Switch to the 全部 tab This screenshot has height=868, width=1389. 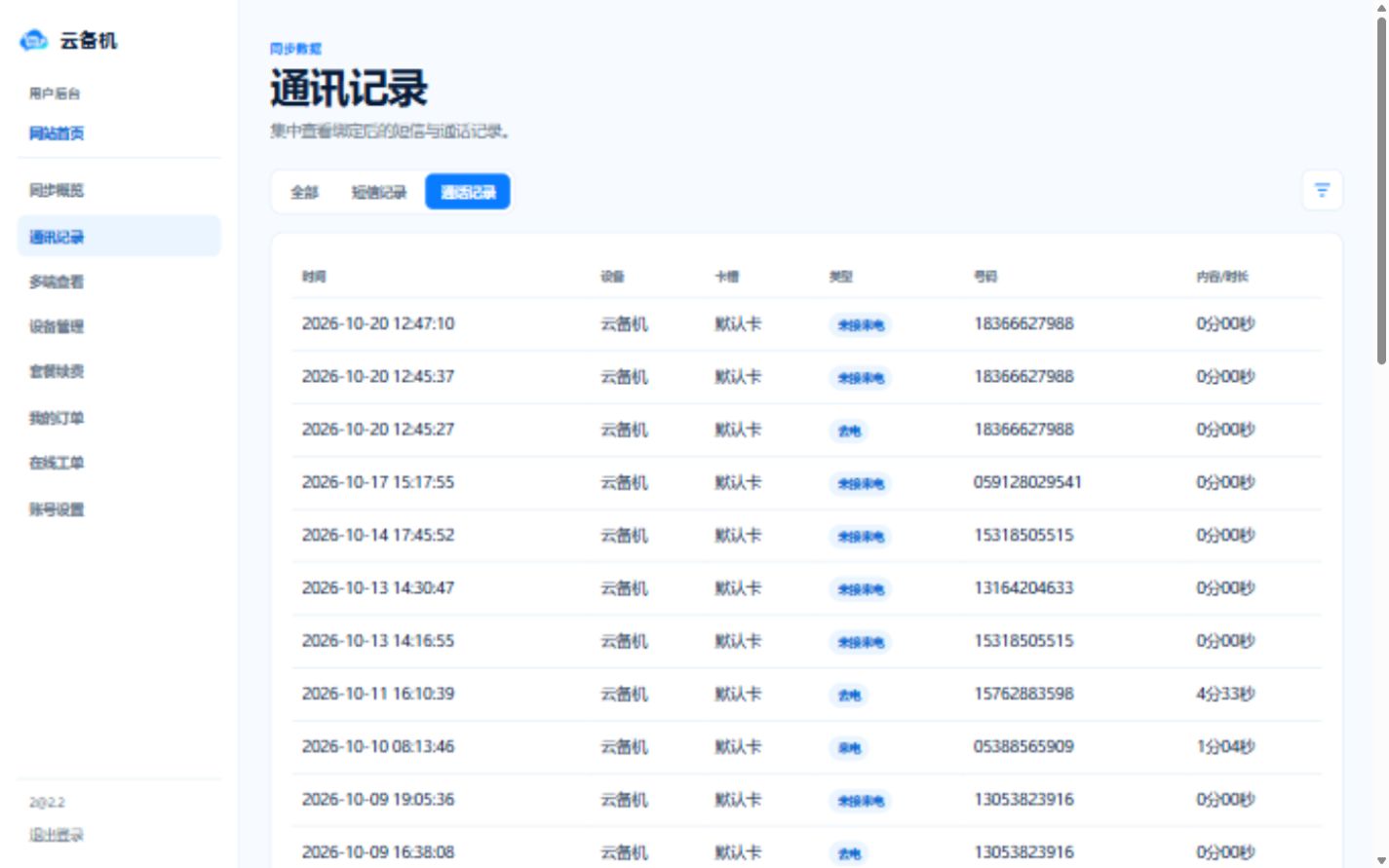[304, 192]
